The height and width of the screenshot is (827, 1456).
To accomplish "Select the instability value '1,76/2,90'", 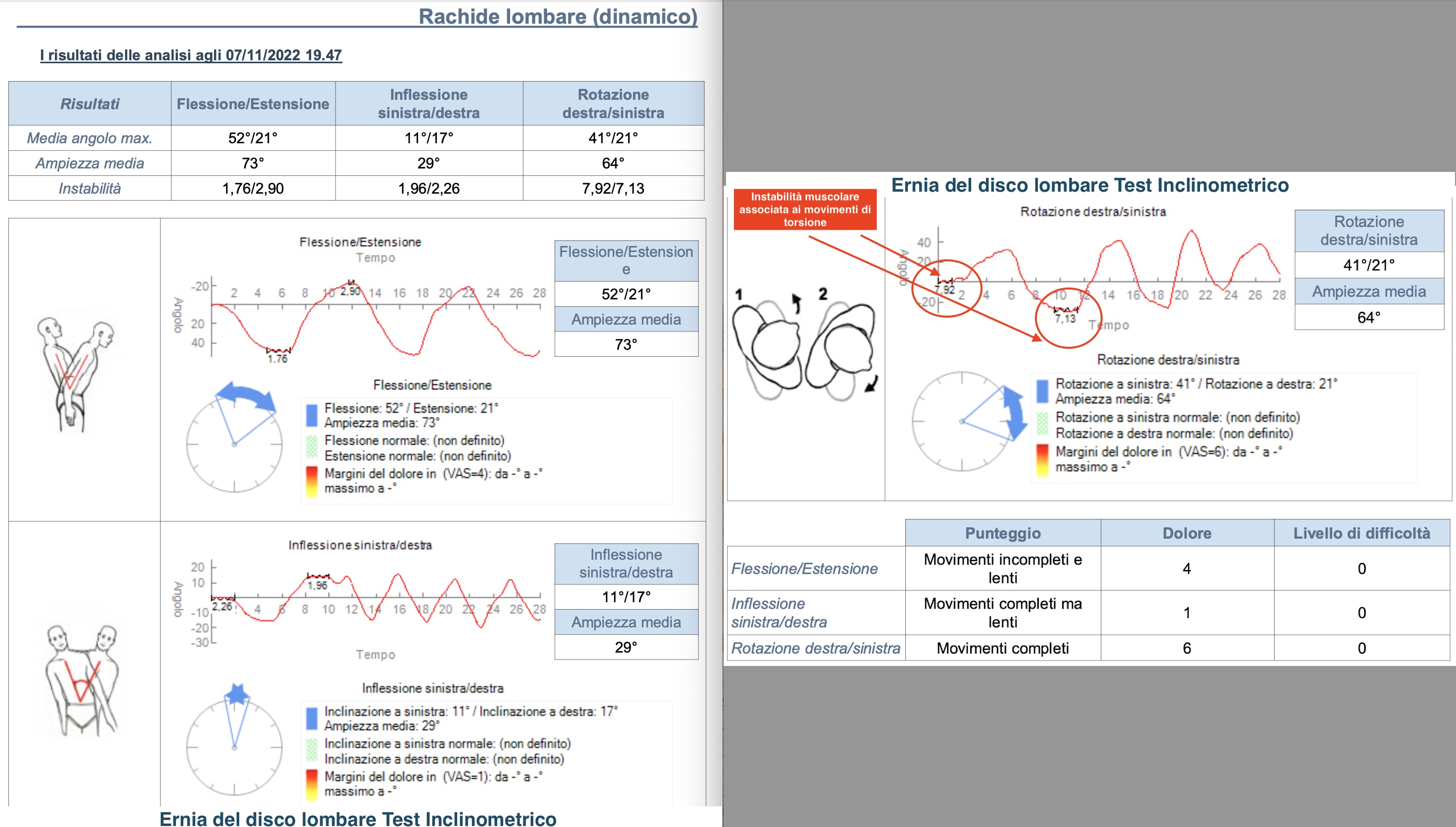I will [253, 188].
